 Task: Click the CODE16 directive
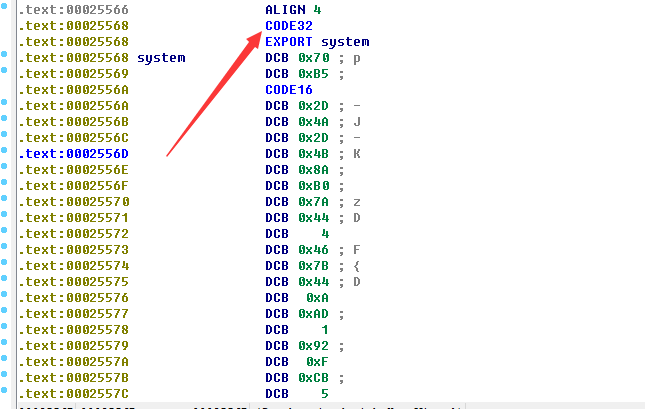(x=288, y=90)
